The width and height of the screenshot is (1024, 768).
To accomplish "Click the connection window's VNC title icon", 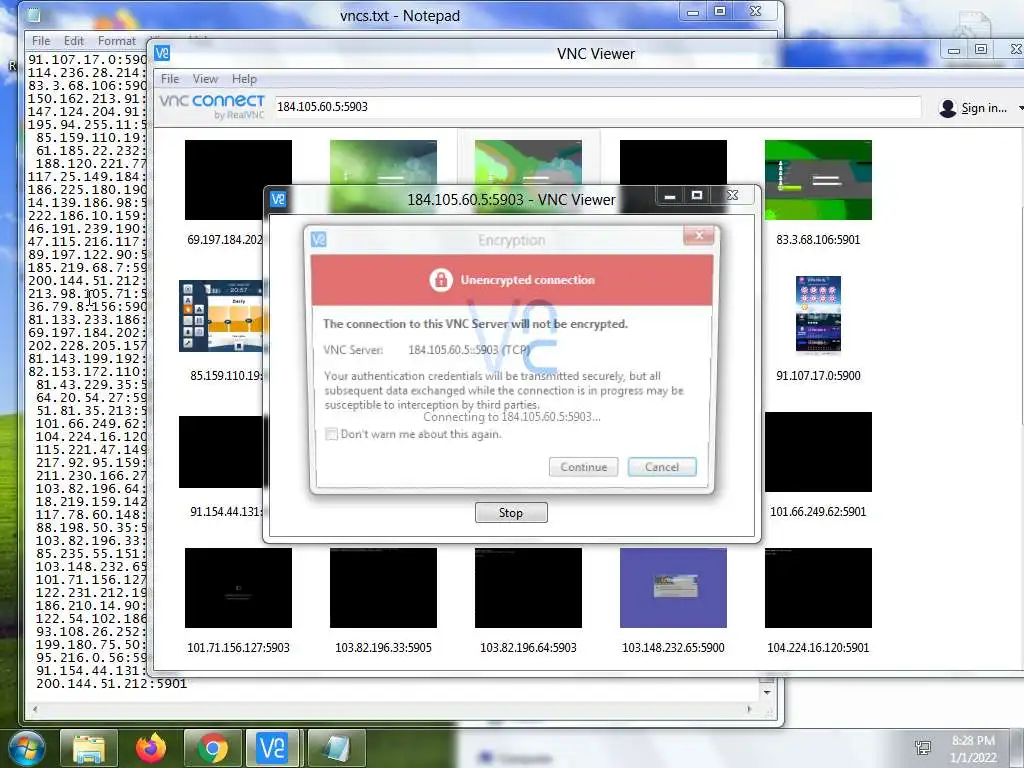I will point(278,199).
